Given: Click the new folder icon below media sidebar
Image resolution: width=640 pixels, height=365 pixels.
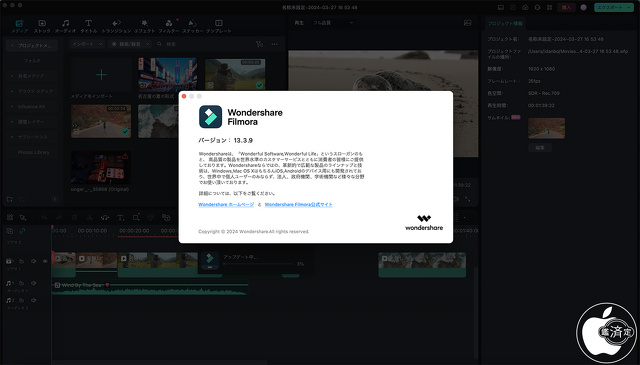Looking at the screenshot, I should tap(10, 199).
